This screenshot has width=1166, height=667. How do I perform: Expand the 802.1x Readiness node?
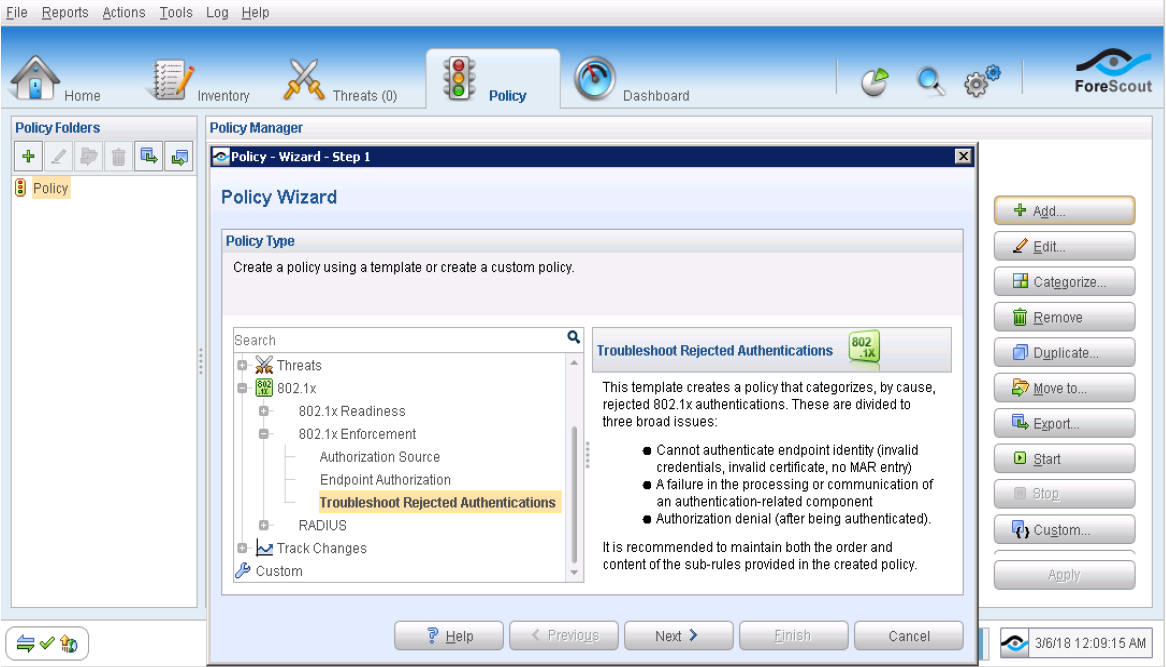point(263,411)
